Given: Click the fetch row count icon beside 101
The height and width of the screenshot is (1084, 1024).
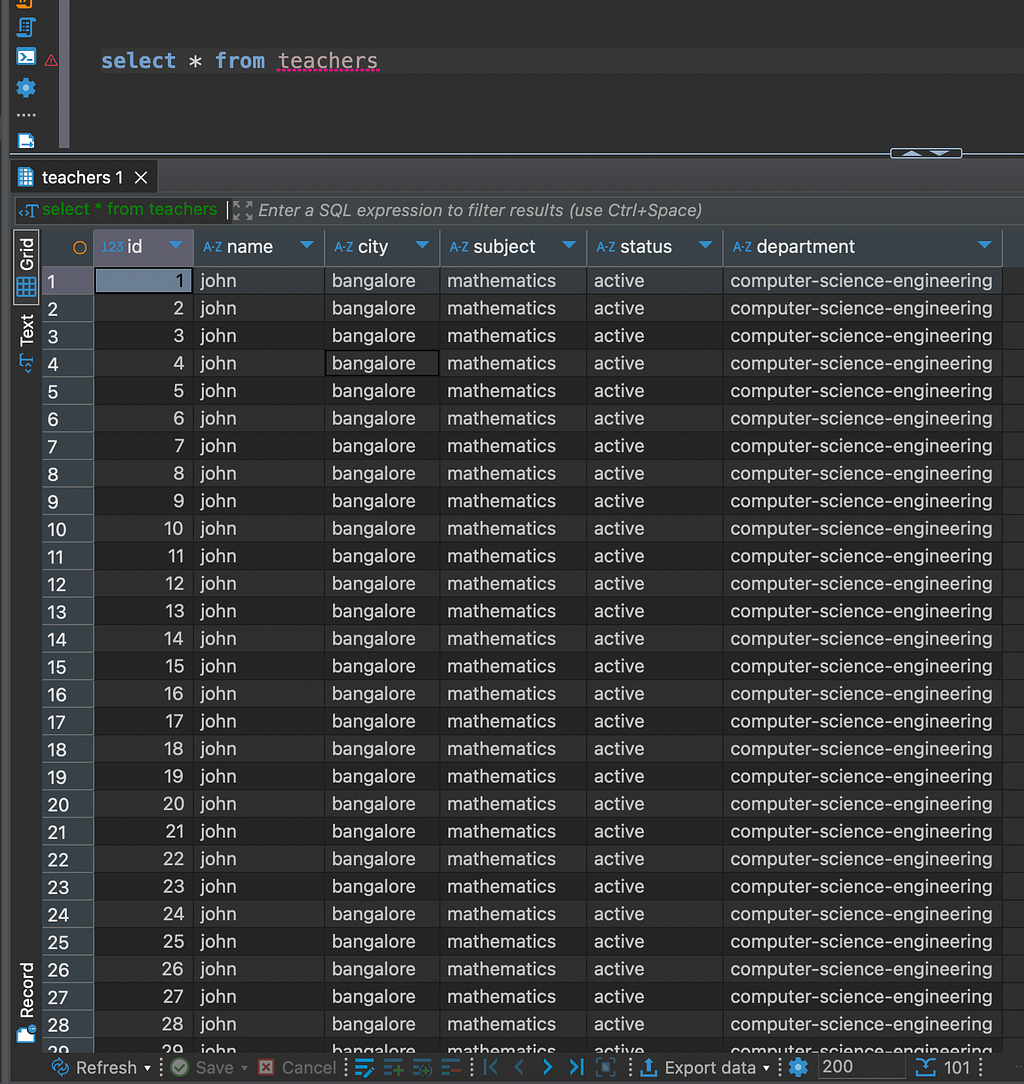Looking at the screenshot, I should tap(925, 1067).
